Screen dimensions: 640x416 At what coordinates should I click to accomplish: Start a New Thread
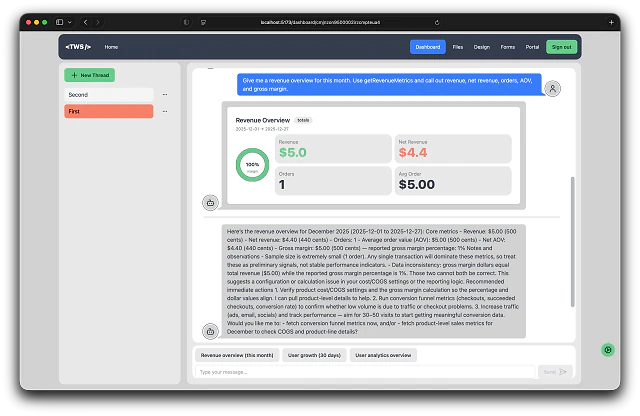89,75
